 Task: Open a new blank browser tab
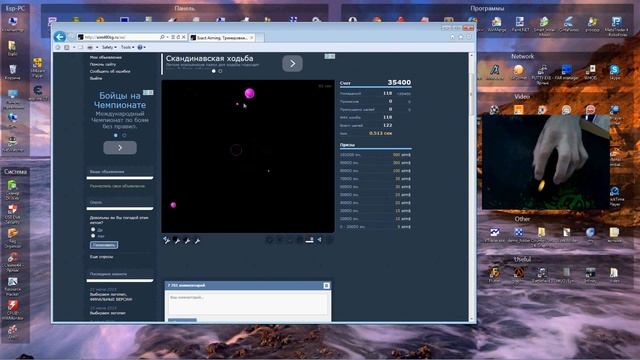coord(260,38)
